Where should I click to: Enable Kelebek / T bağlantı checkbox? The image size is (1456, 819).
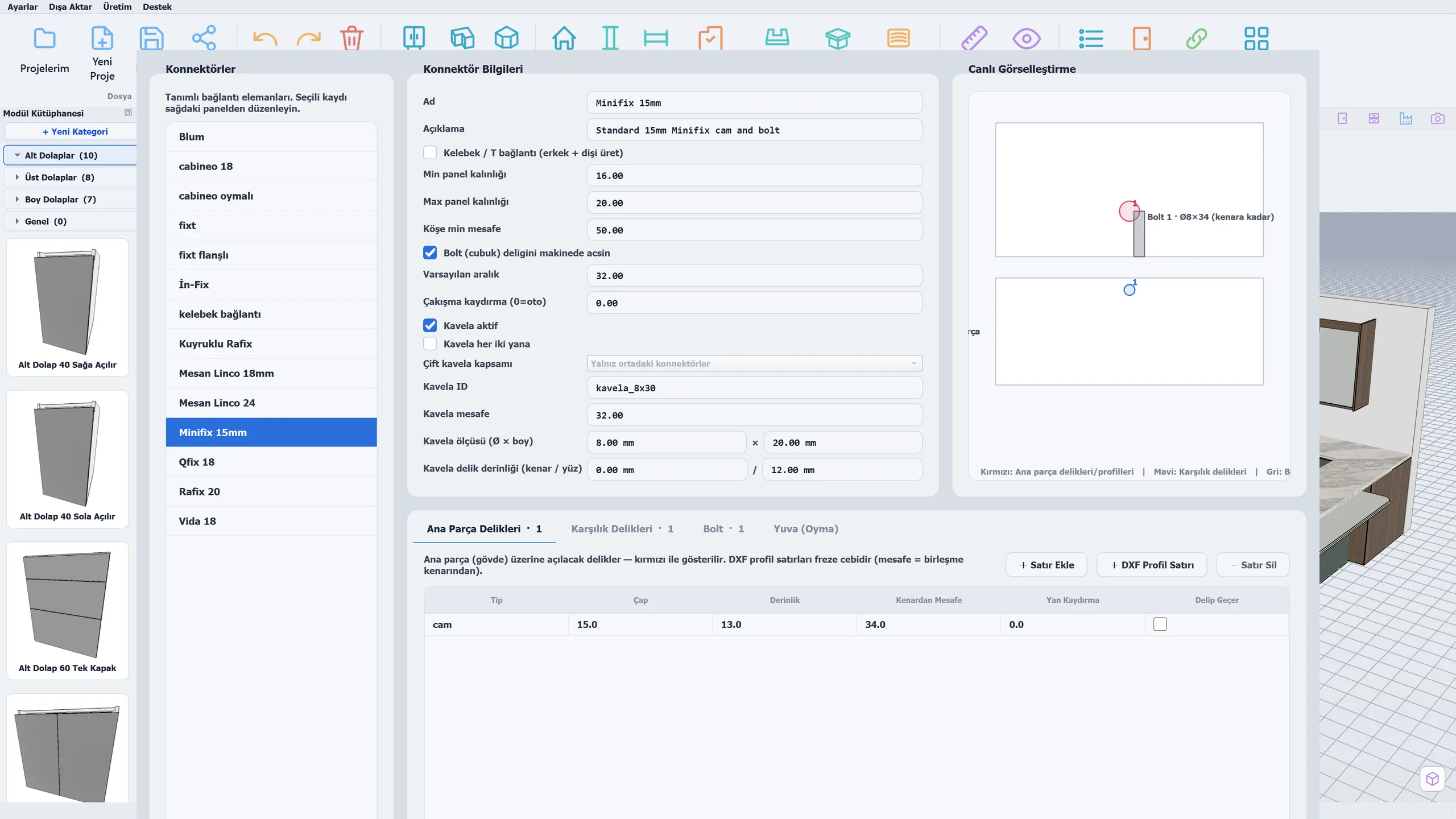[x=430, y=152]
